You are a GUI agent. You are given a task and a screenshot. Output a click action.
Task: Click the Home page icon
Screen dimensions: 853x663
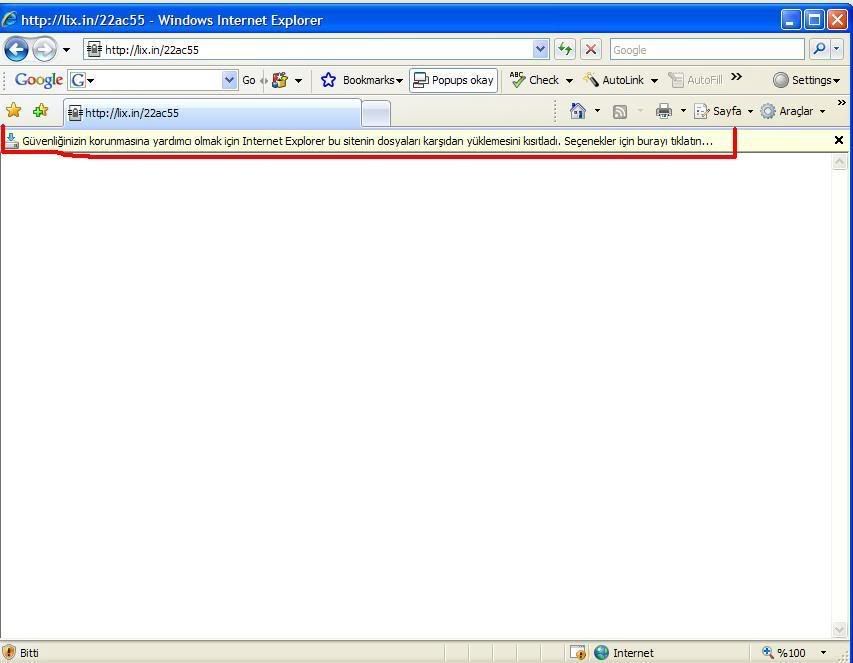[x=577, y=111]
